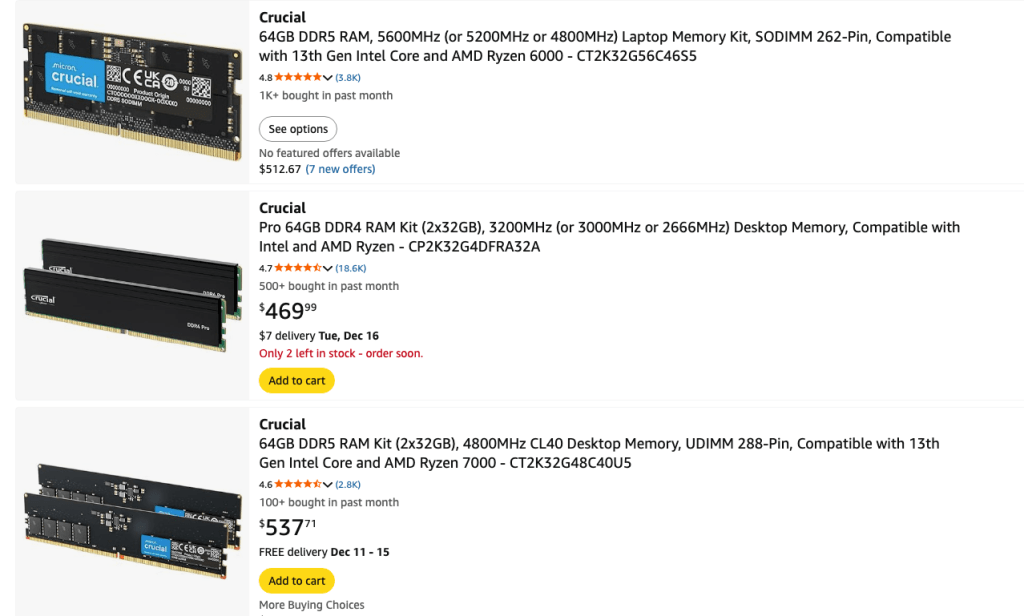Screen dimensions: 1024x616
Task: Open the 64GB DDR5 5600MHz laptop kit title
Action: pyautogui.click(x=604, y=46)
